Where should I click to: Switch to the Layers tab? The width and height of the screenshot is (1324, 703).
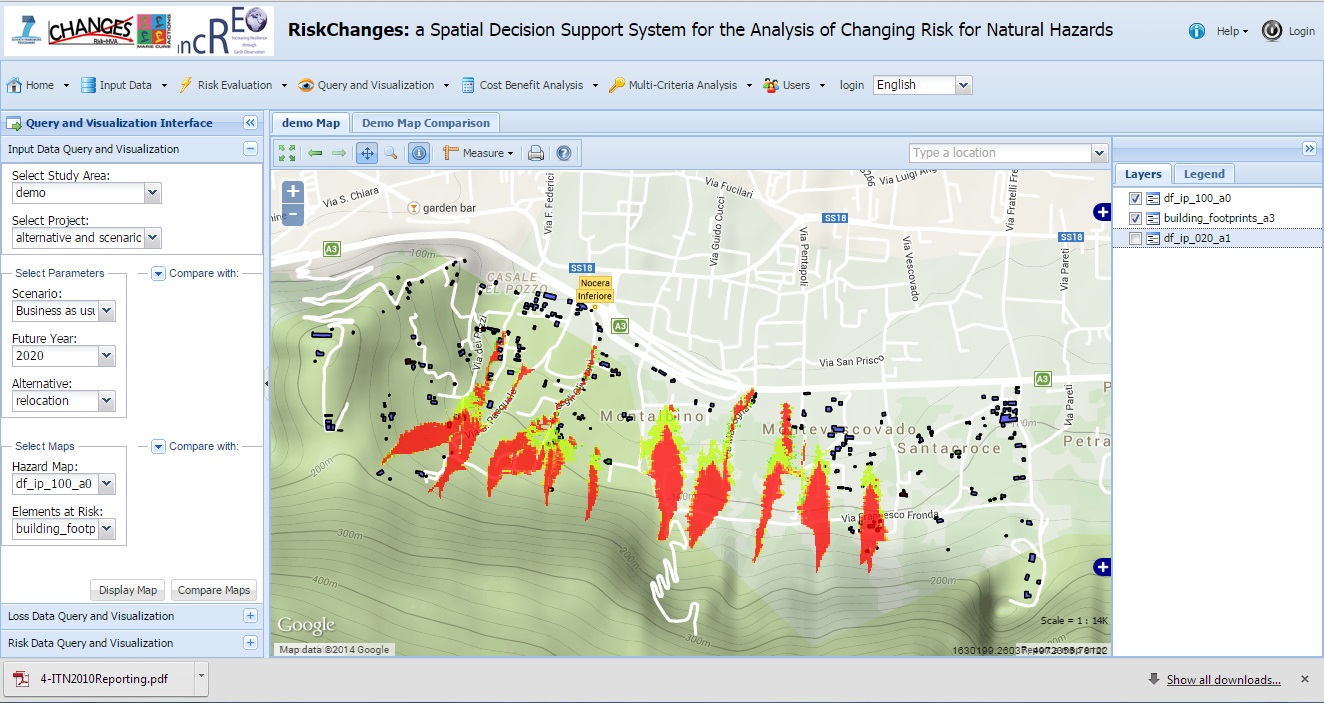click(1143, 174)
